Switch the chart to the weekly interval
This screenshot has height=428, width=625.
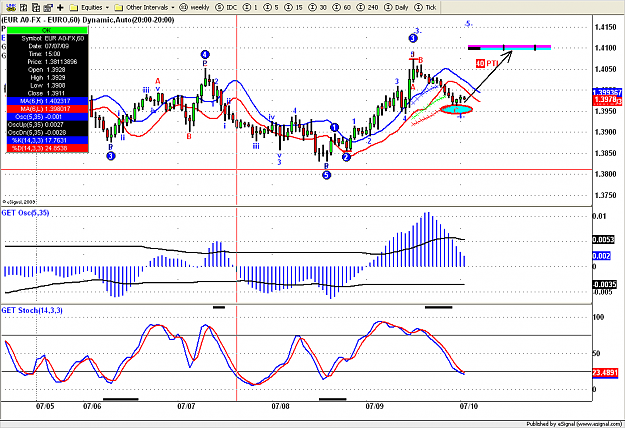click(194, 7)
